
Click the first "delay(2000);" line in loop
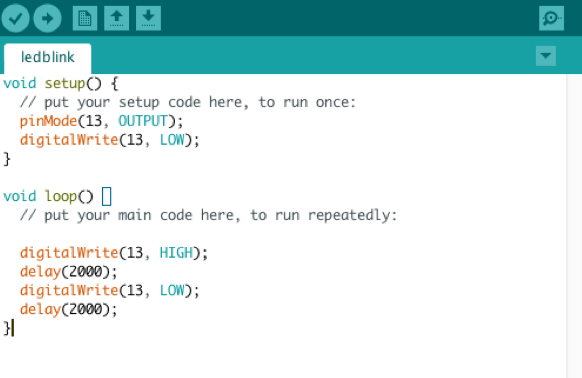click(x=68, y=272)
